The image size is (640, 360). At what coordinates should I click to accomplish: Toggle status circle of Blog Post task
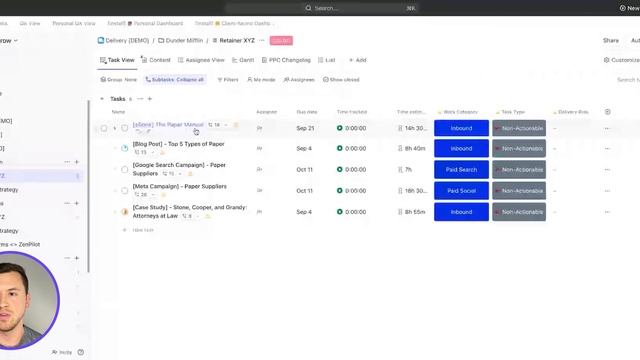click(x=124, y=148)
